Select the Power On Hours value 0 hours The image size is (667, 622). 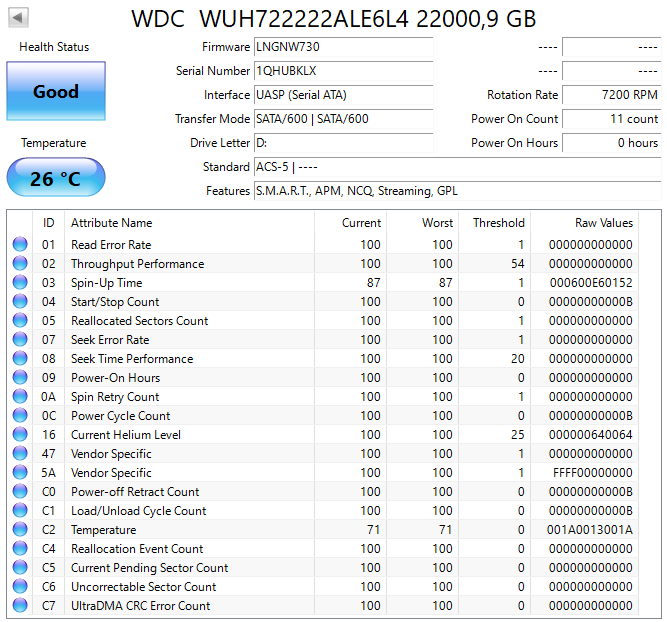tap(612, 143)
